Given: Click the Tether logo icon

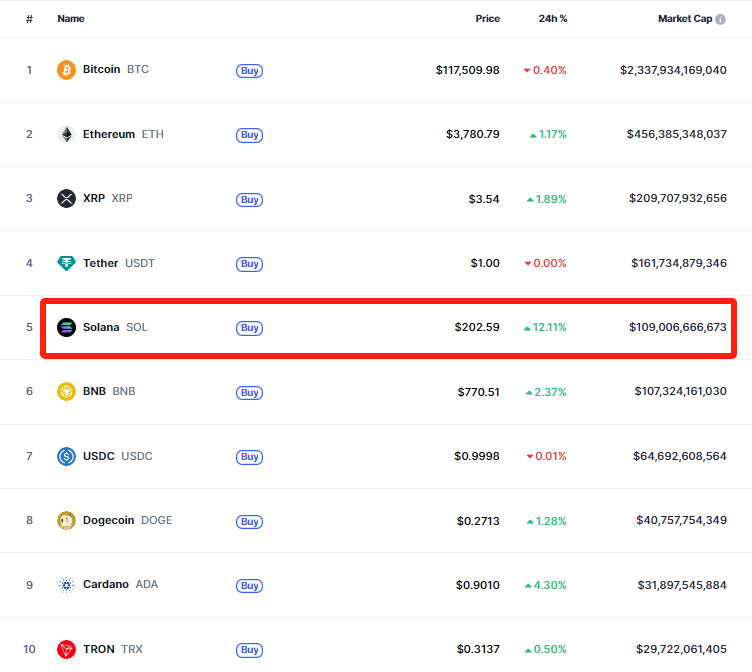Looking at the screenshot, I should click(66, 263).
